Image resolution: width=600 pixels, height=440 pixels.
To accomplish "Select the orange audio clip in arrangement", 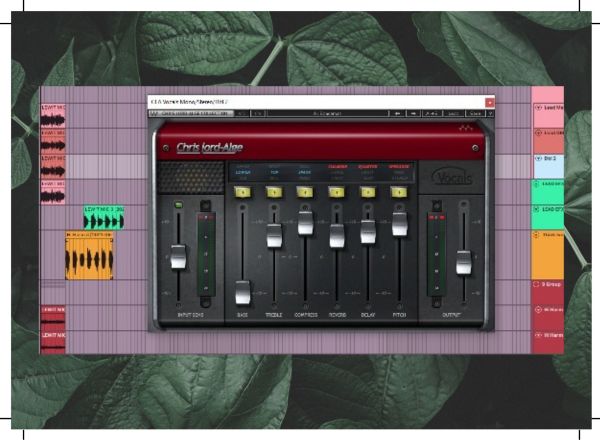I will click(x=89, y=258).
